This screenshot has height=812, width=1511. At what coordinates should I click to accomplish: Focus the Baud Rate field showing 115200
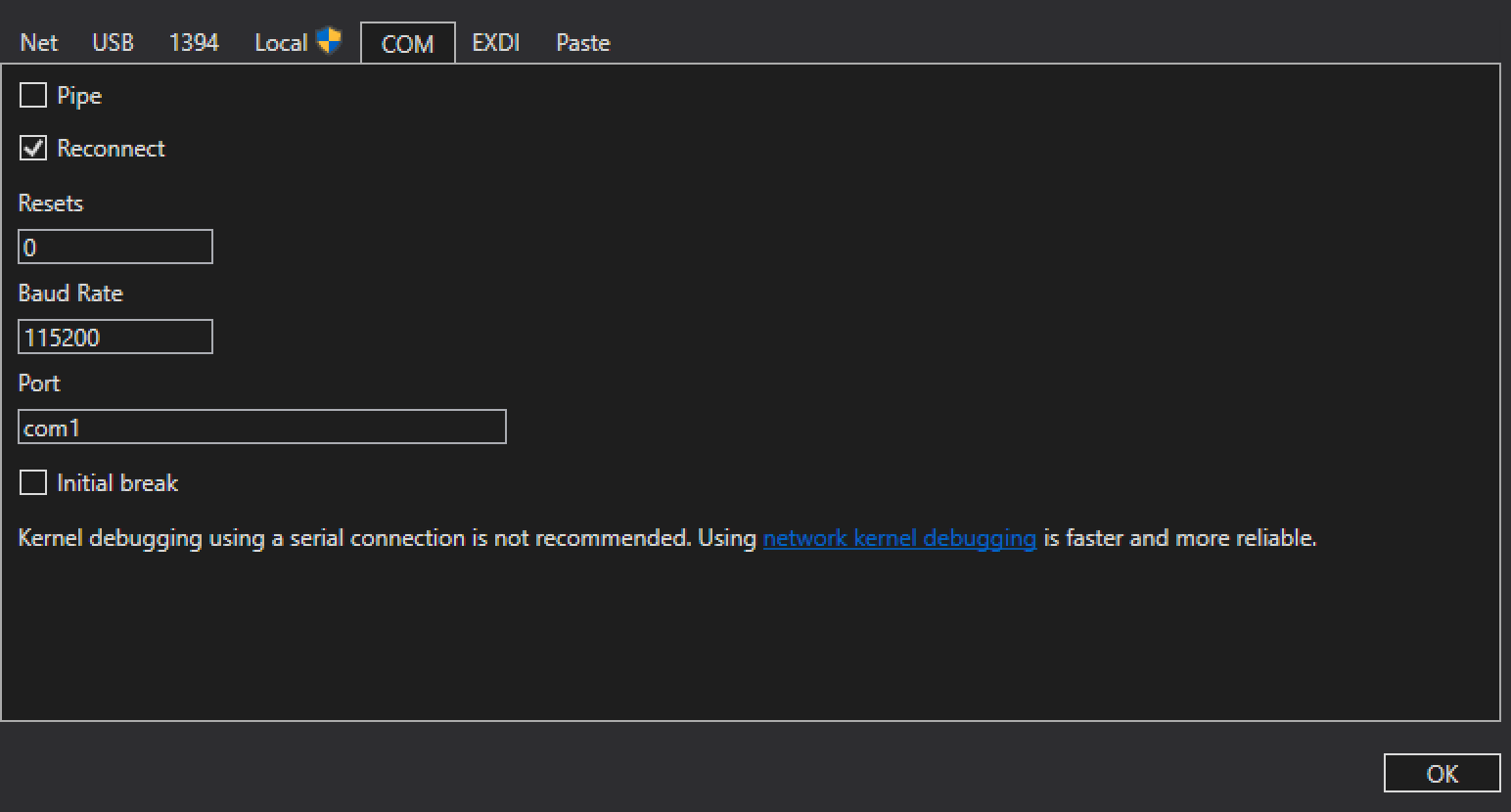click(115, 338)
